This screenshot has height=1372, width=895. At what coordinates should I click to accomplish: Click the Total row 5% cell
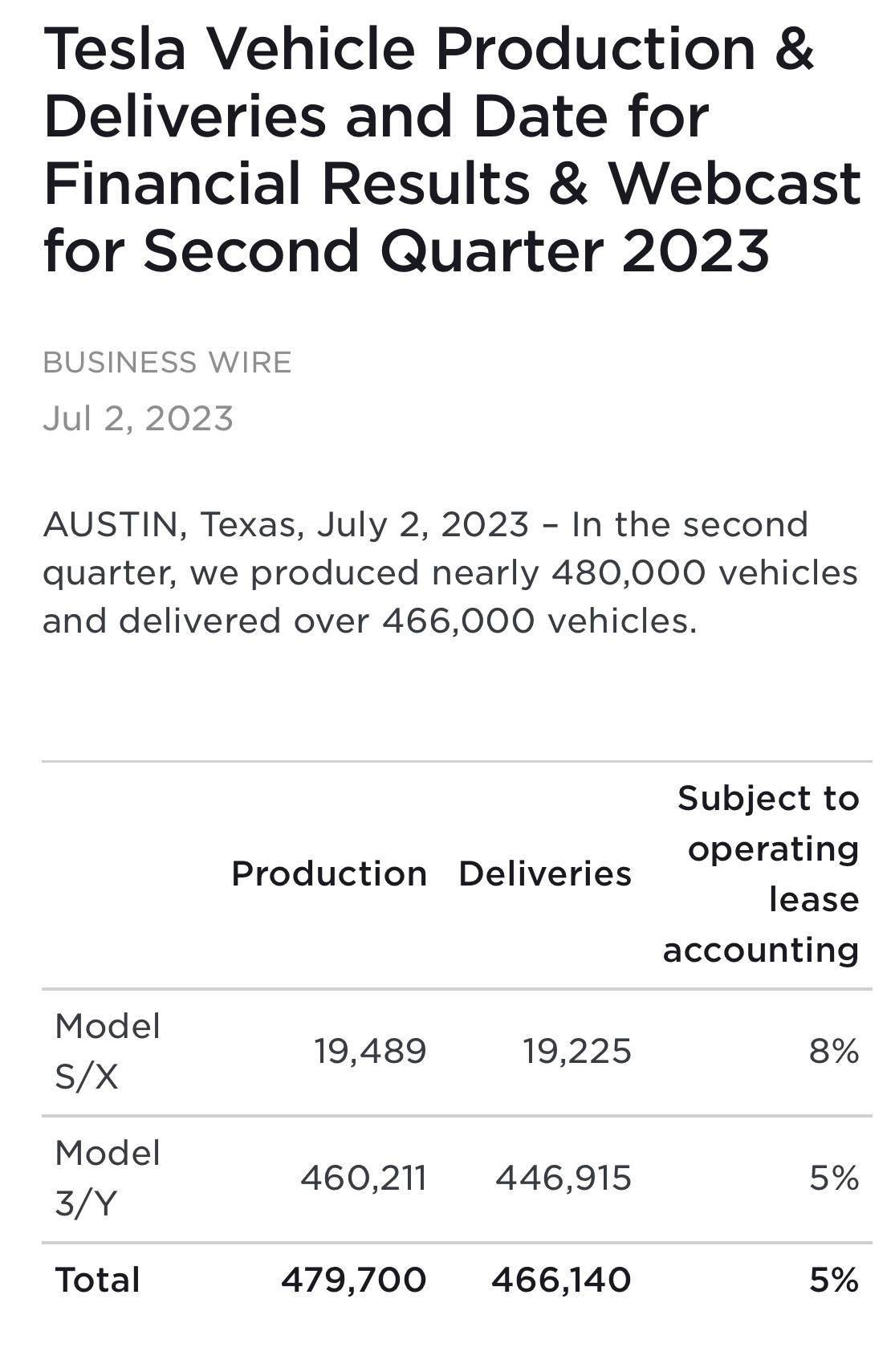(834, 1280)
